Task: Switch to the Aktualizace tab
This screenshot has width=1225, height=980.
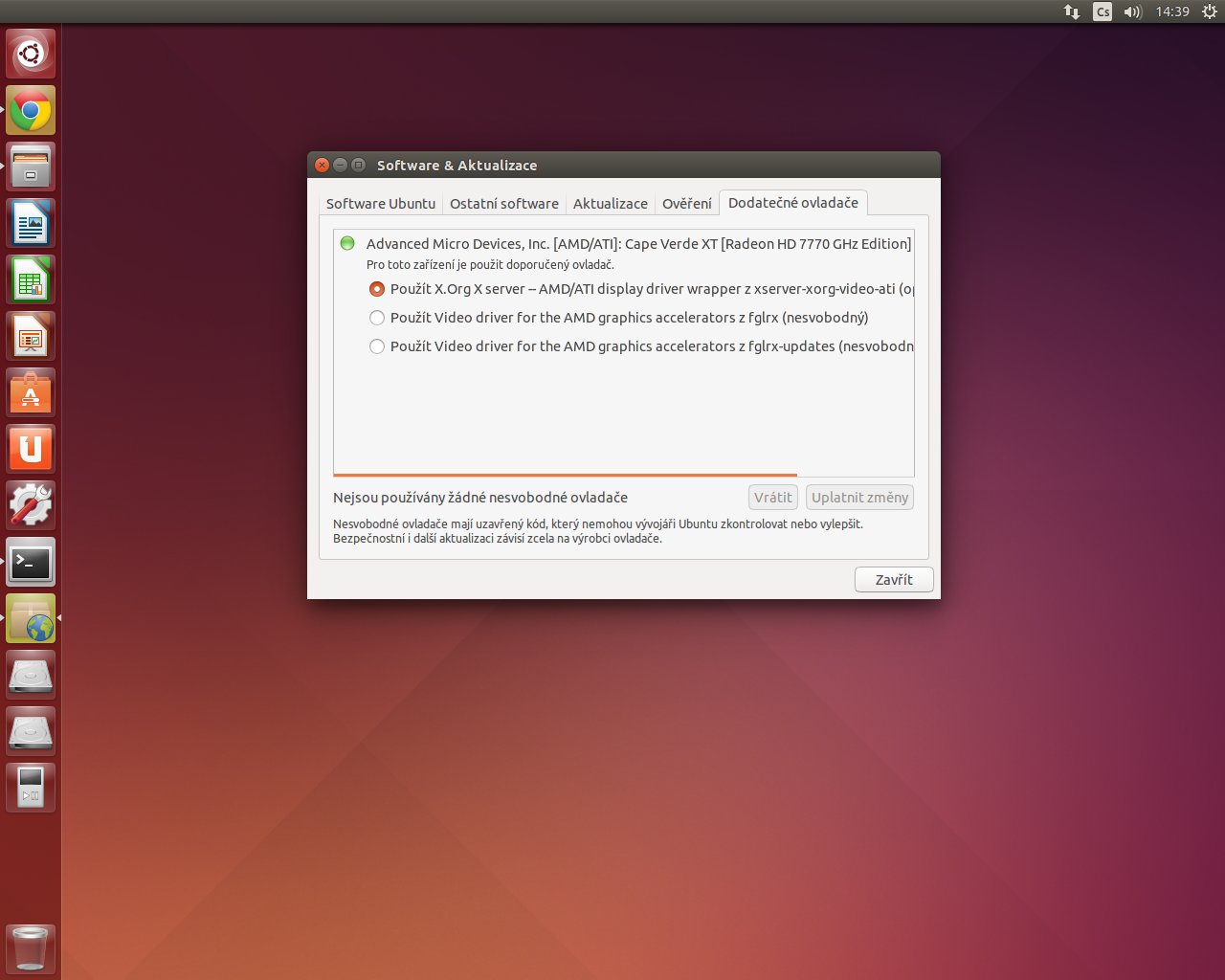Action: [x=611, y=204]
